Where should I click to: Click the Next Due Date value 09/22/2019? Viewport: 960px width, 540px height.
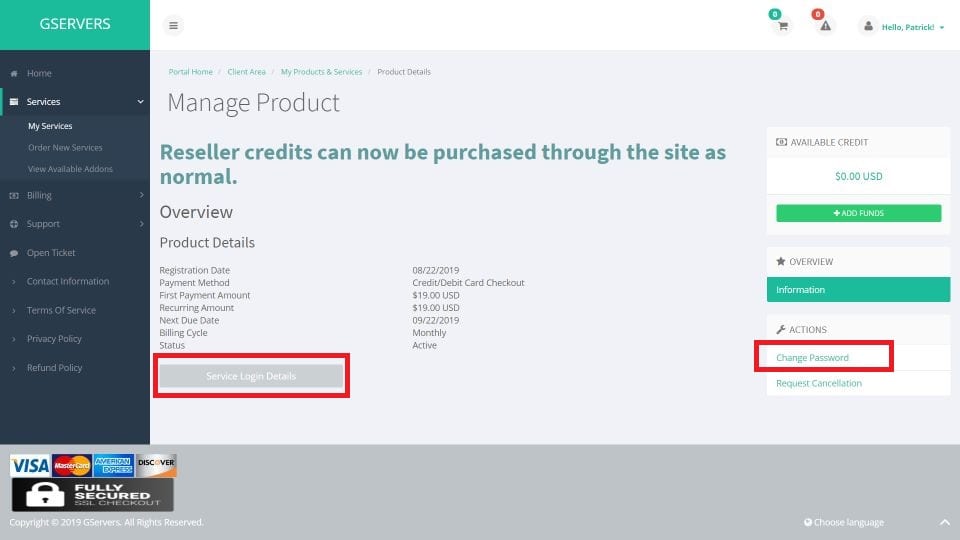[435, 320]
